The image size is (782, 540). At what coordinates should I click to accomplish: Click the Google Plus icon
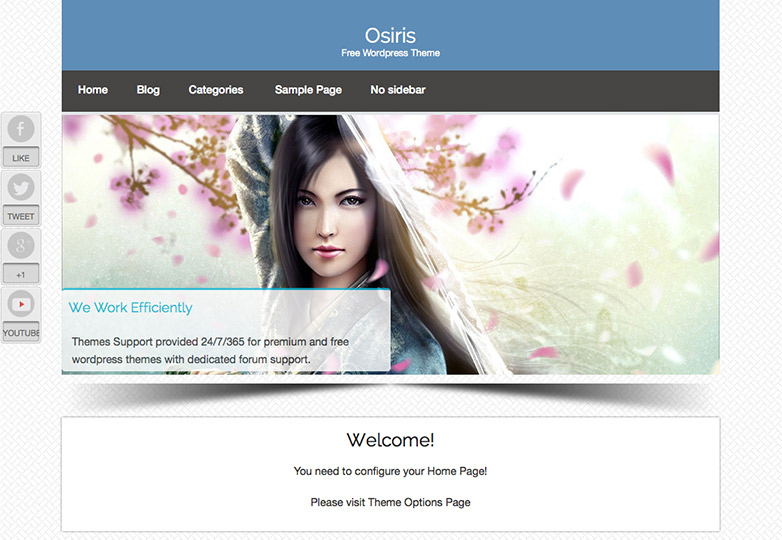pyautogui.click(x=20, y=245)
